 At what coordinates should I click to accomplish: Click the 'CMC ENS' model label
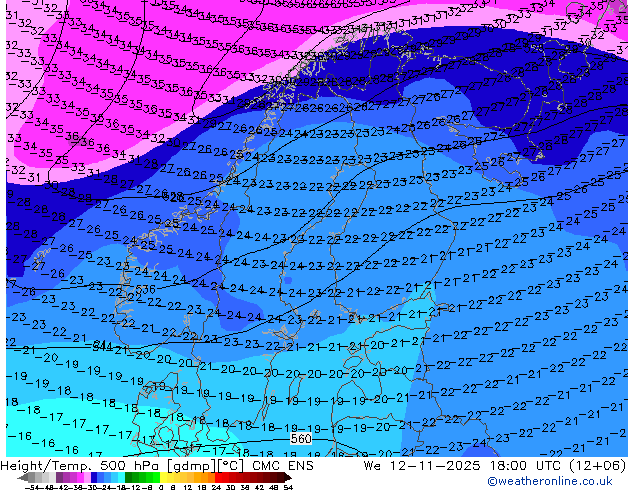(x=283, y=466)
